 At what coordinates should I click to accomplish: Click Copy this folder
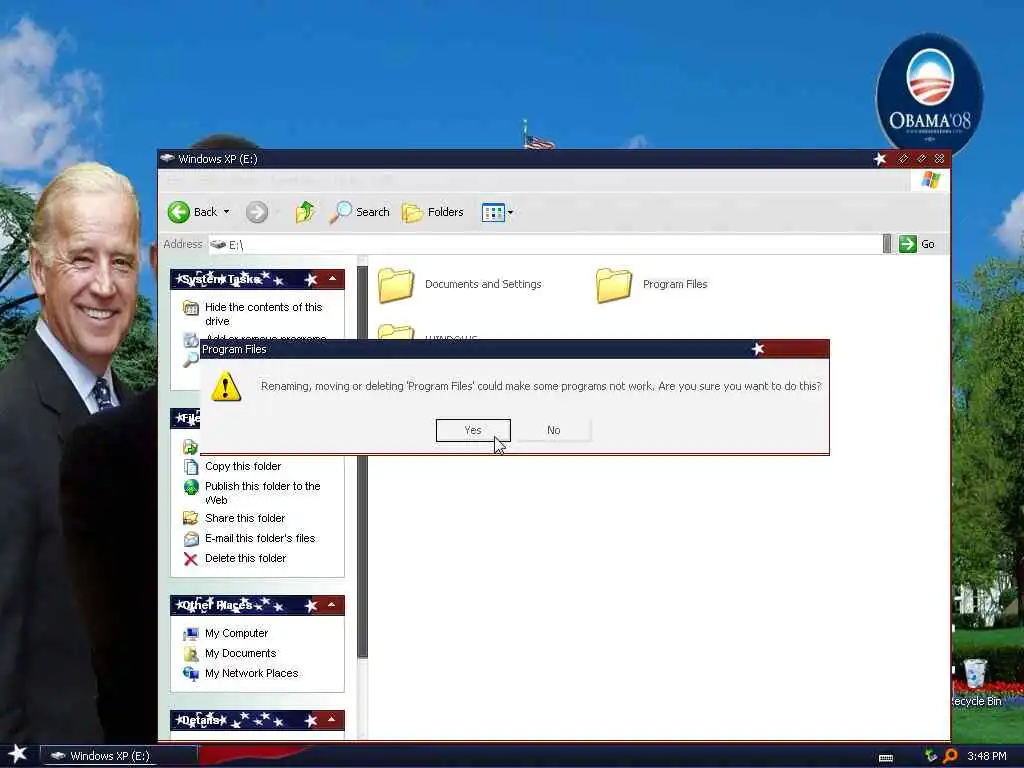[243, 466]
